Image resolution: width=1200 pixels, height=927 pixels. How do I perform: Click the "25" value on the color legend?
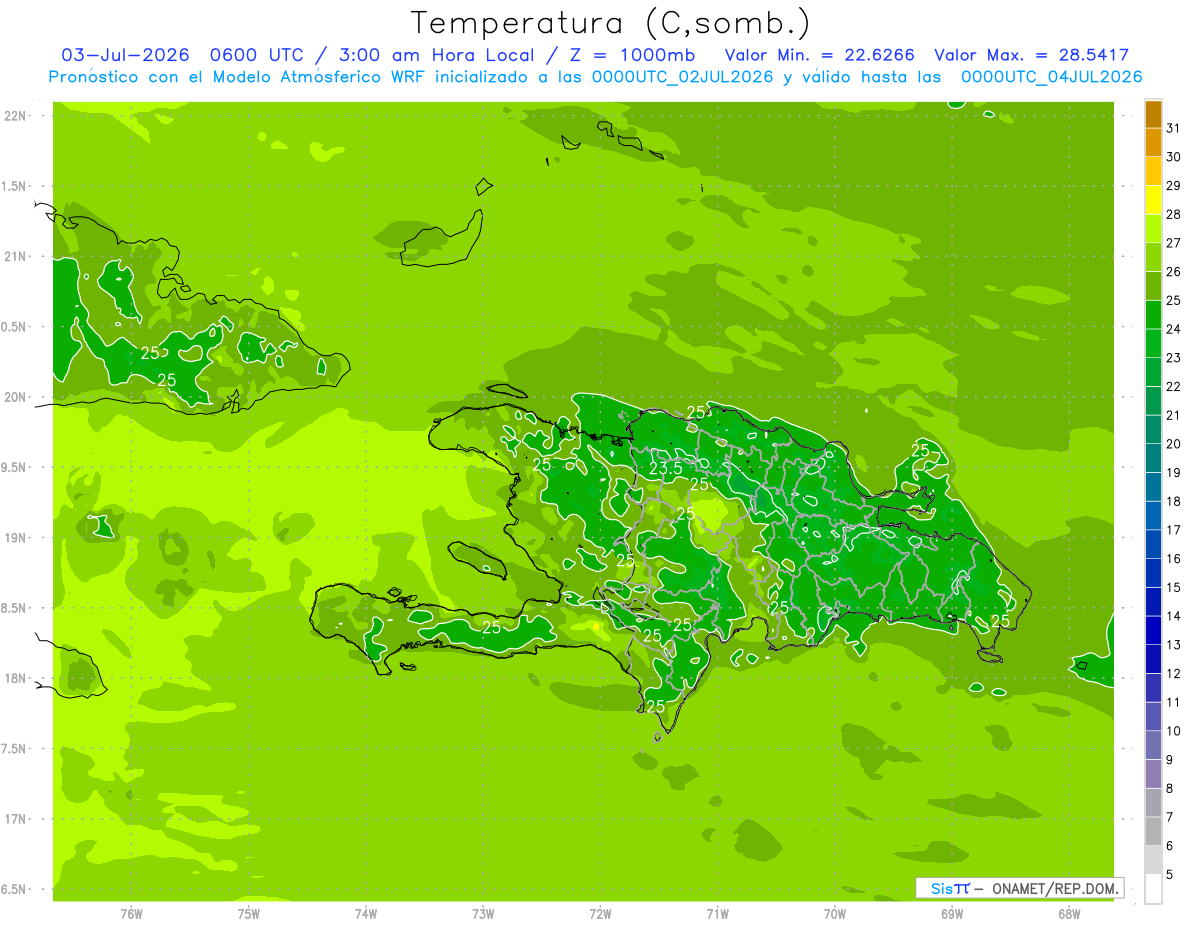[x=1174, y=300]
